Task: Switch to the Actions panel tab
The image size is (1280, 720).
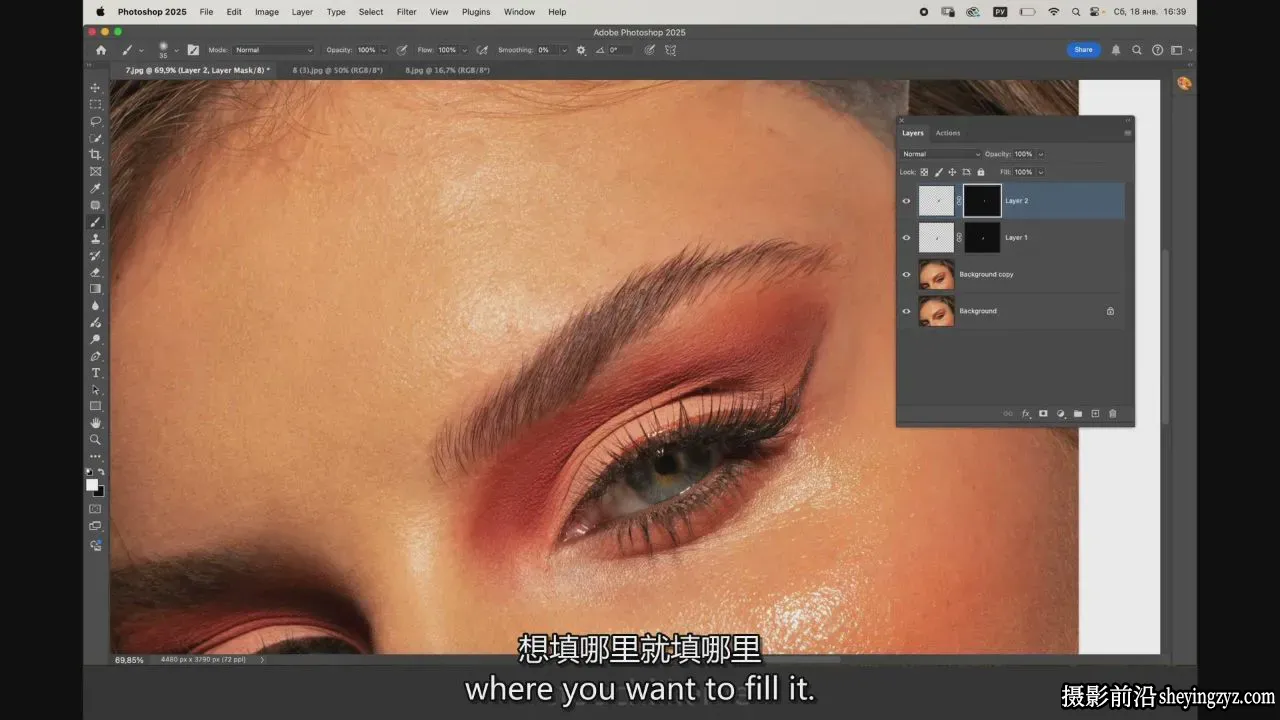Action: 948,133
